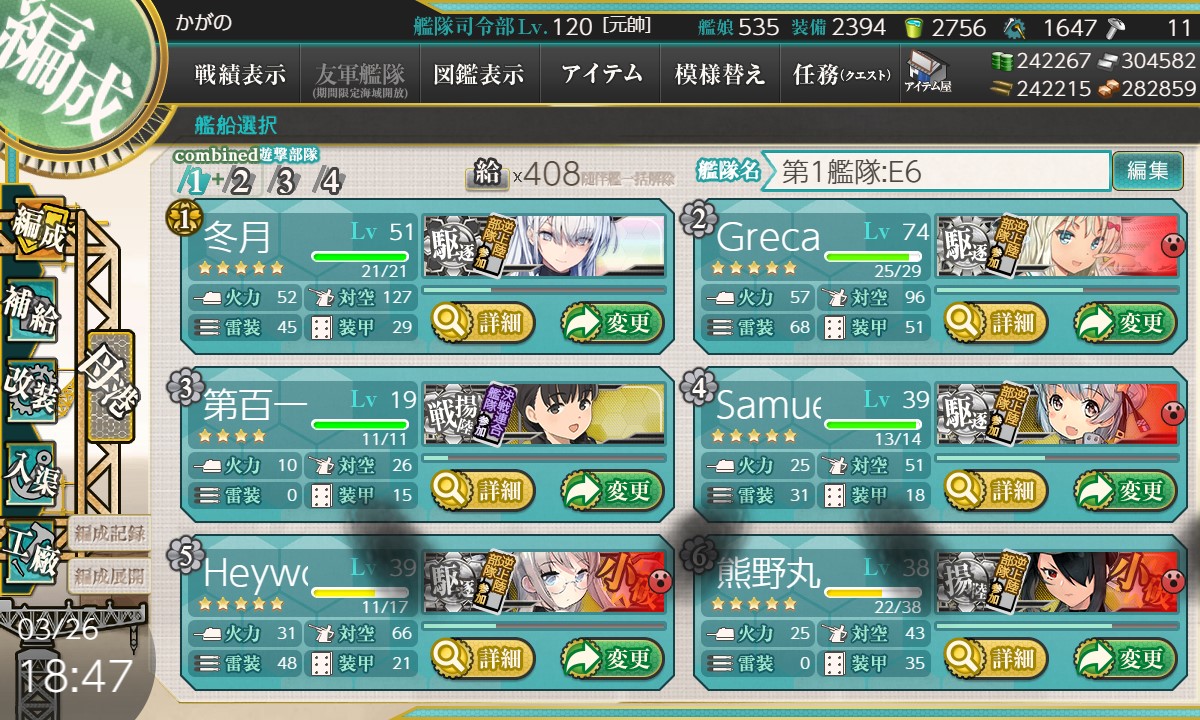Open the 編成 organize sidebar icon
Screen dimensions: 1200x720
(x=34, y=231)
